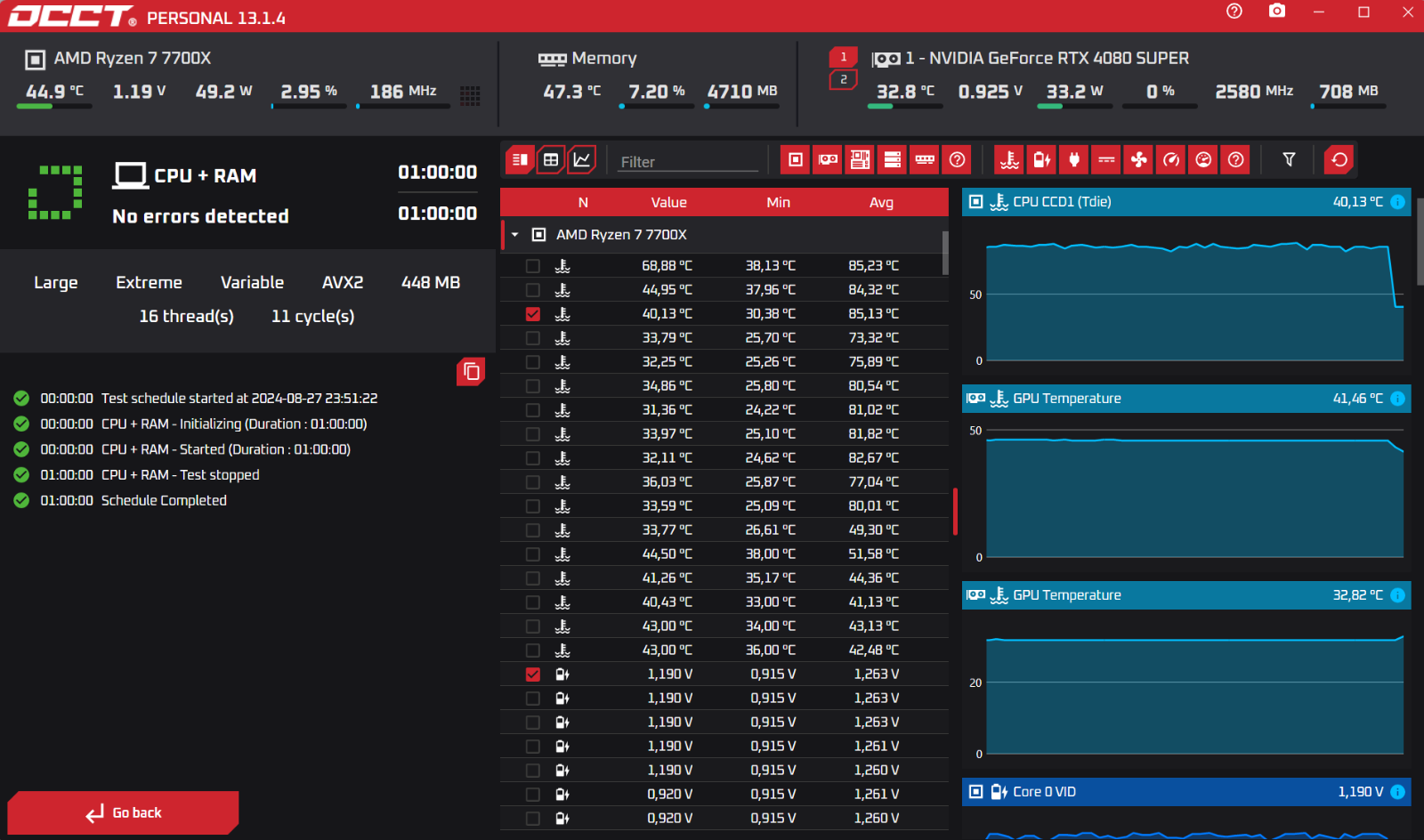Sort the table by the Value column
1424x840 pixels.
pos(668,203)
